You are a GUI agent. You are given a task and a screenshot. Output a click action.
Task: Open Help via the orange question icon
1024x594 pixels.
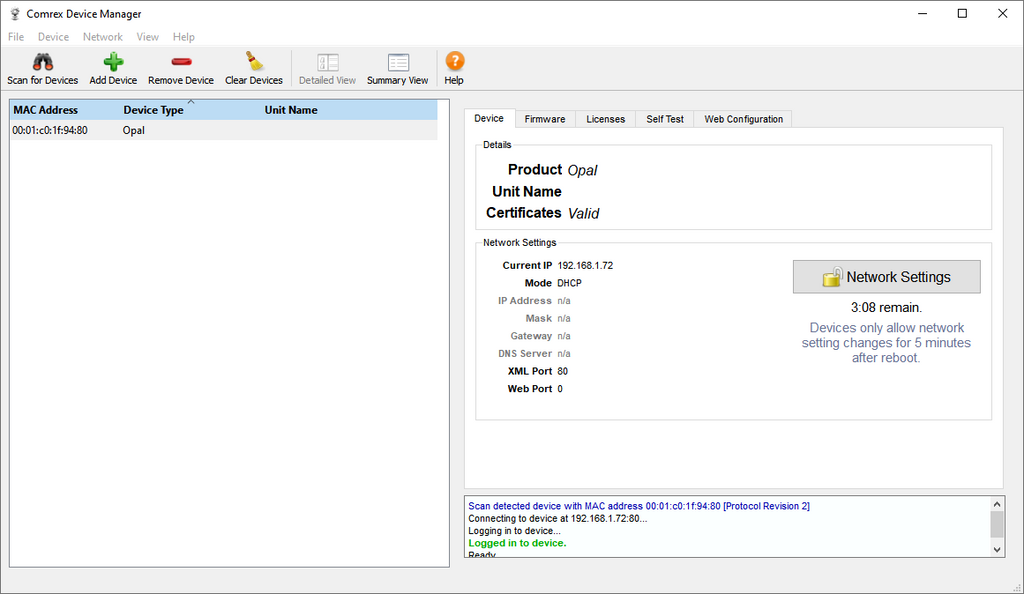point(455,61)
